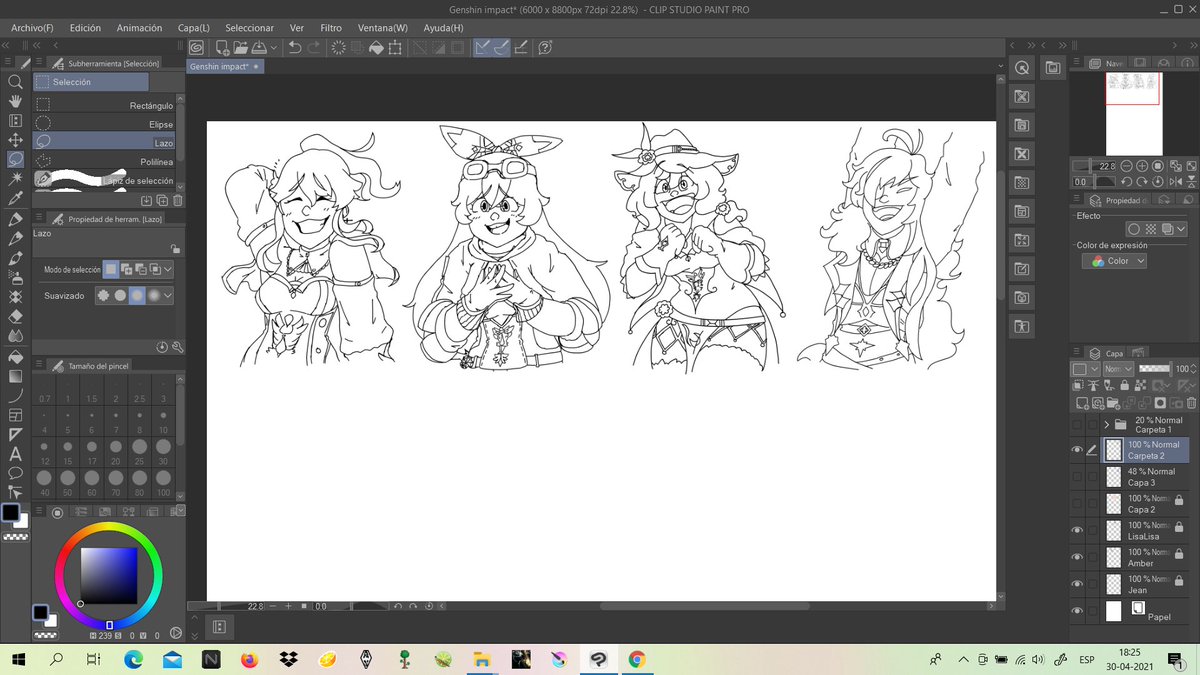This screenshot has width=1200, height=675.
Task: Select the Fill bucket tool
Action: 15,356
